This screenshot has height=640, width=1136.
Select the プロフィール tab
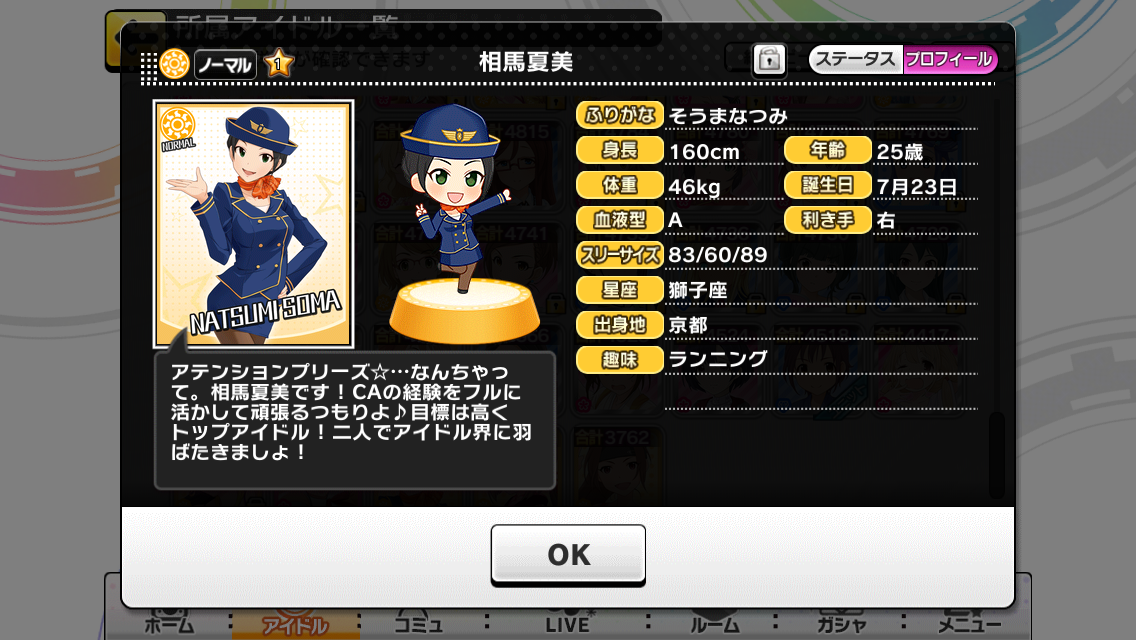(949, 59)
